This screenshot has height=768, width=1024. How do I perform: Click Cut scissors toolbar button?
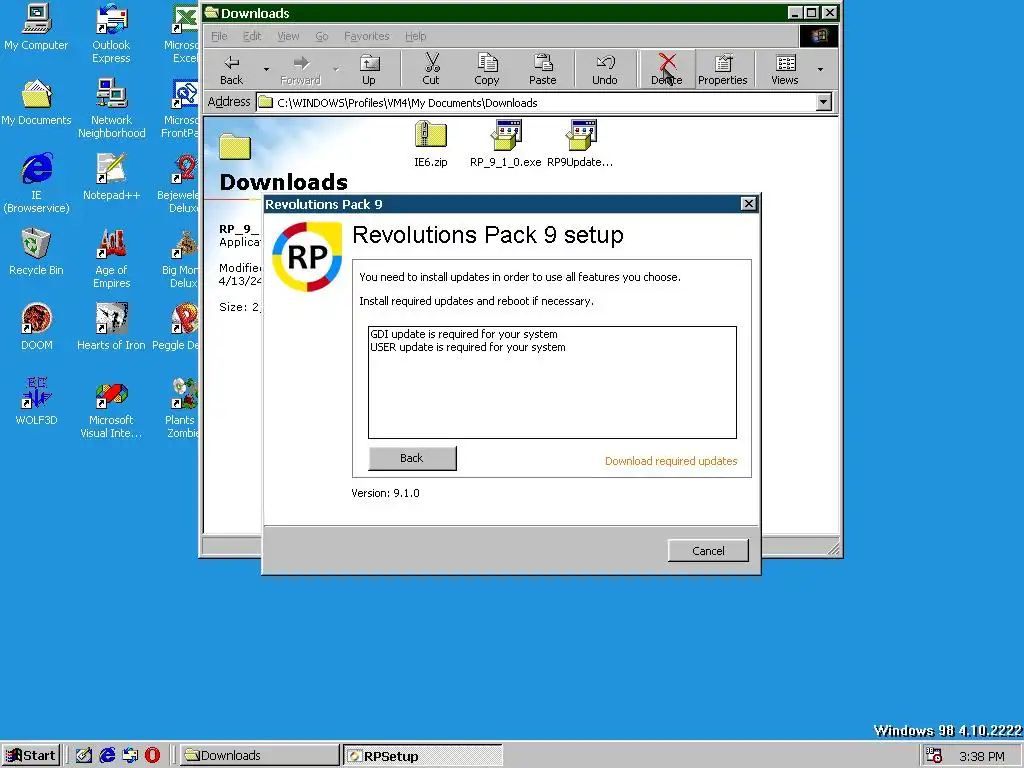click(x=431, y=70)
